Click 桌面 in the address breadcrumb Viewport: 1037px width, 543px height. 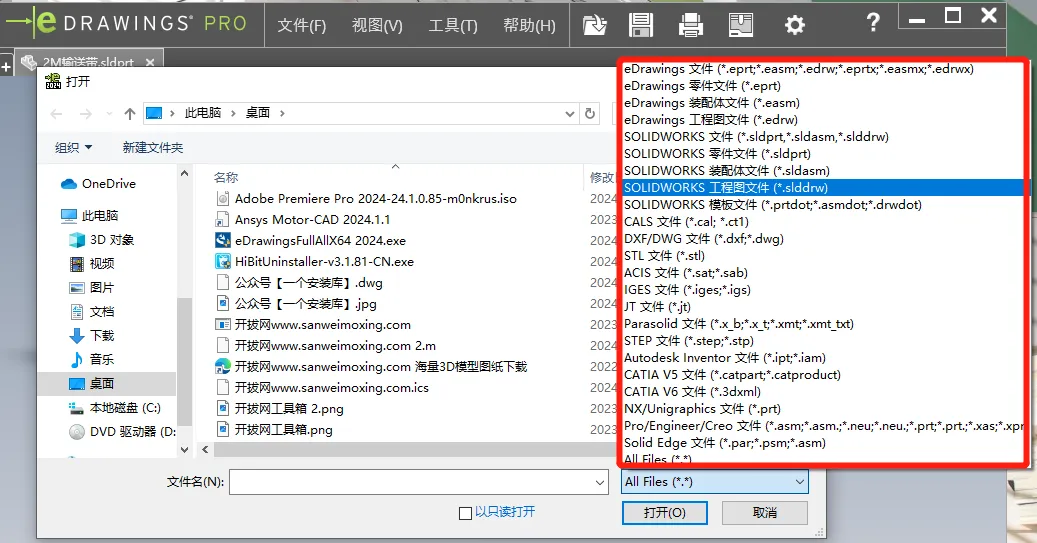point(258,113)
